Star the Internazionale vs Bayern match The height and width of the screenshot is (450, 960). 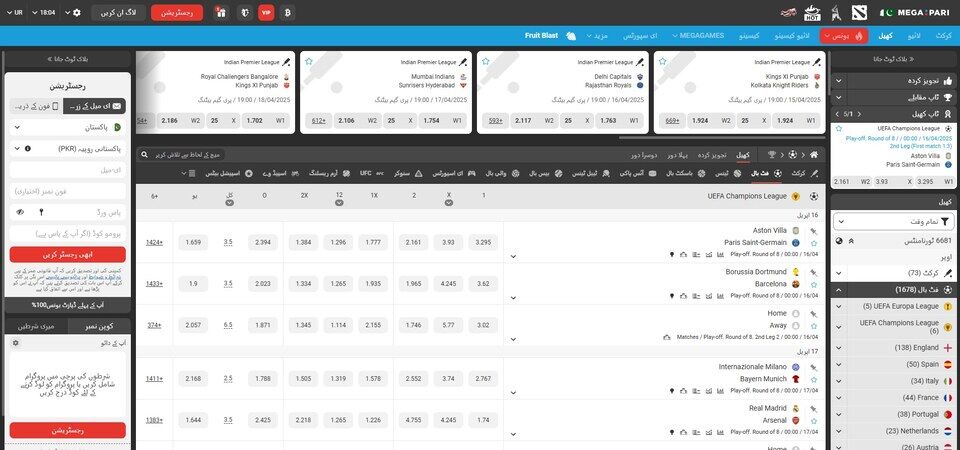tap(814, 380)
